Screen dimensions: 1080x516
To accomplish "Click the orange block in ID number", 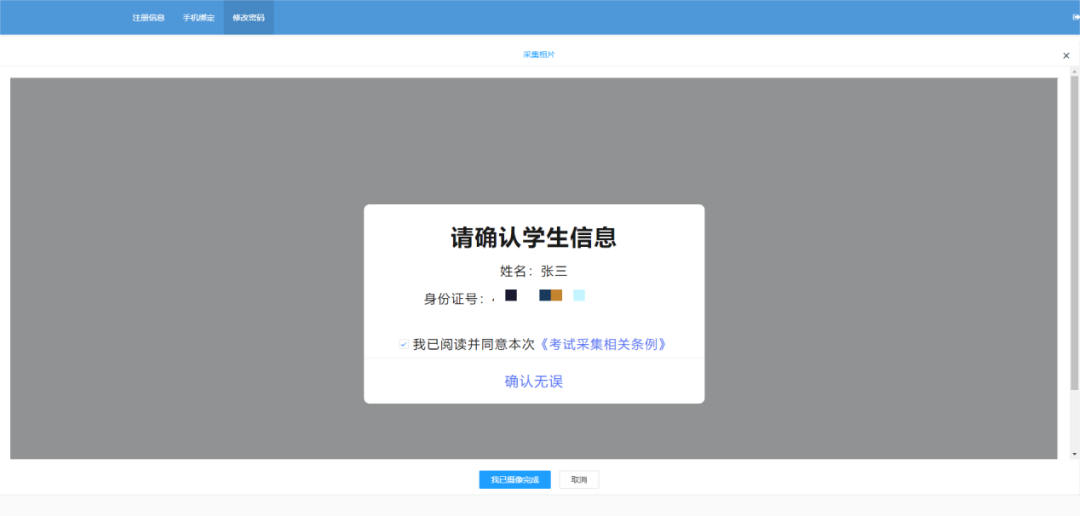I will (x=557, y=295).
